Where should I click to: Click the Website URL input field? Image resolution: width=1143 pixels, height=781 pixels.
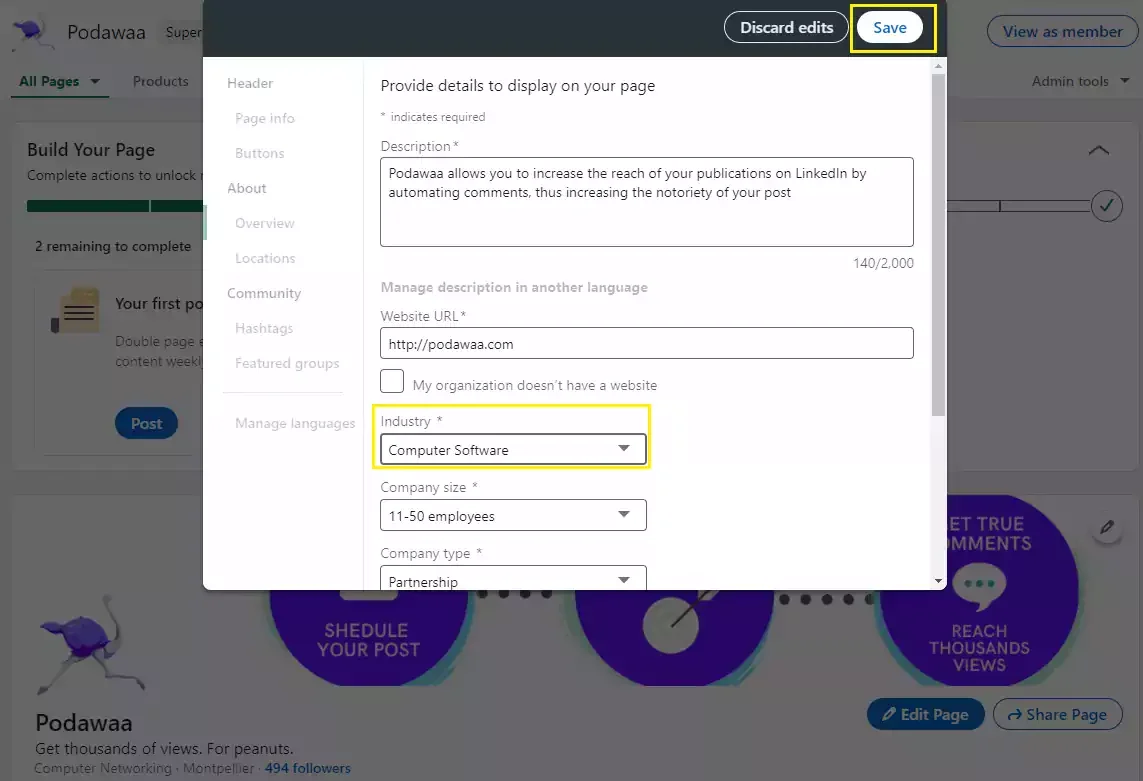click(647, 343)
